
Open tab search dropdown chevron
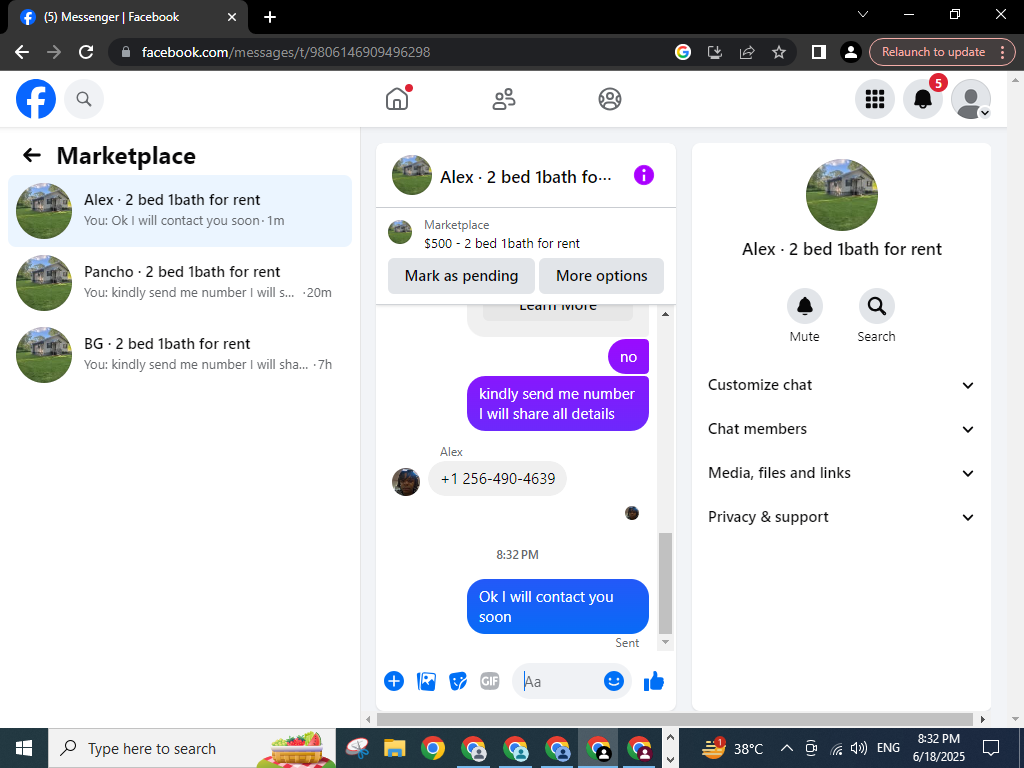coord(863,14)
